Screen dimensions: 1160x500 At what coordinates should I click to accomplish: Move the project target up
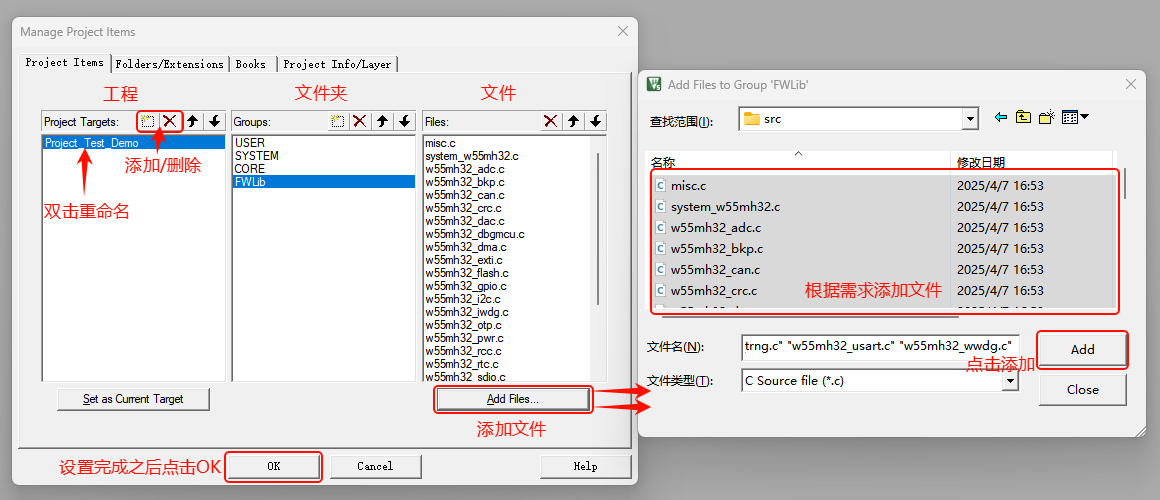click(192, 121)
